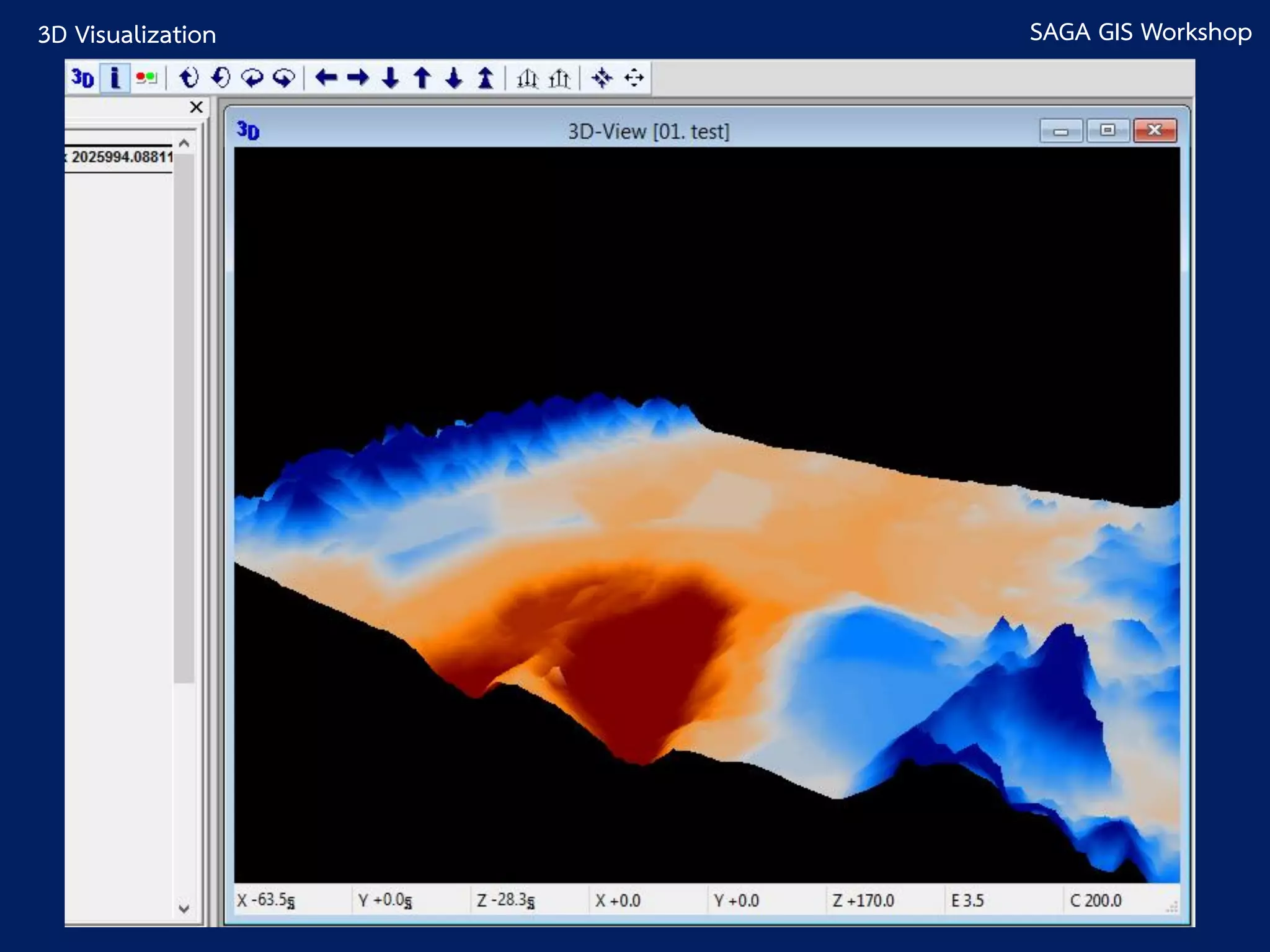The width and height of the screenshot is (1270, 952).
Task: Click the left panel vertical scrollbar thumb
Action: click(x=184, y=418)
